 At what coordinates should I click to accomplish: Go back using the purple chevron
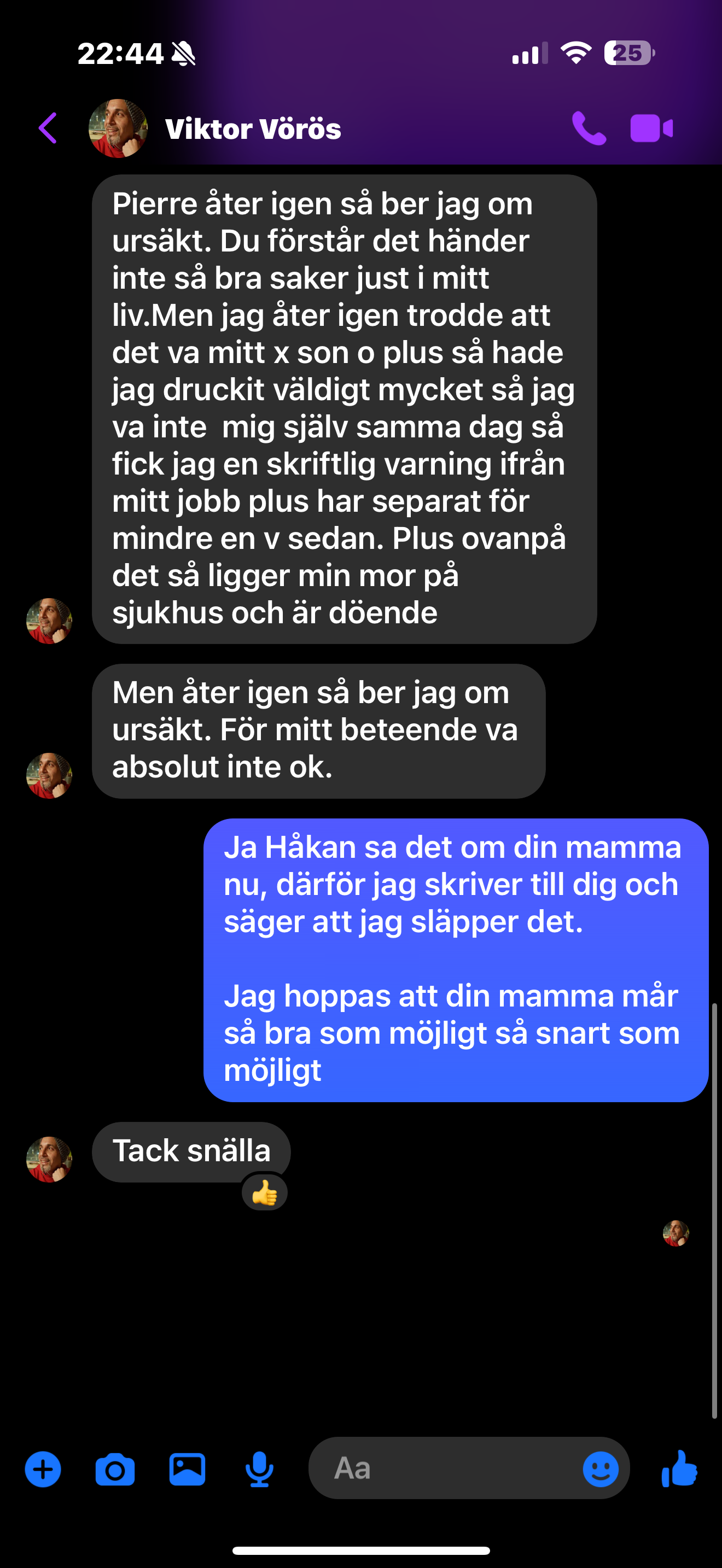48,128
